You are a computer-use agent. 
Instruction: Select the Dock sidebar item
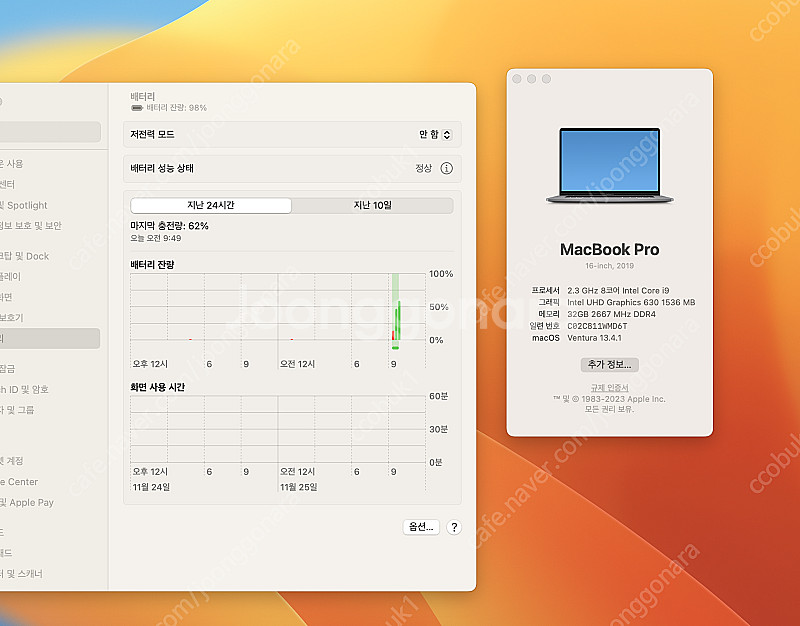pos(24,256)
